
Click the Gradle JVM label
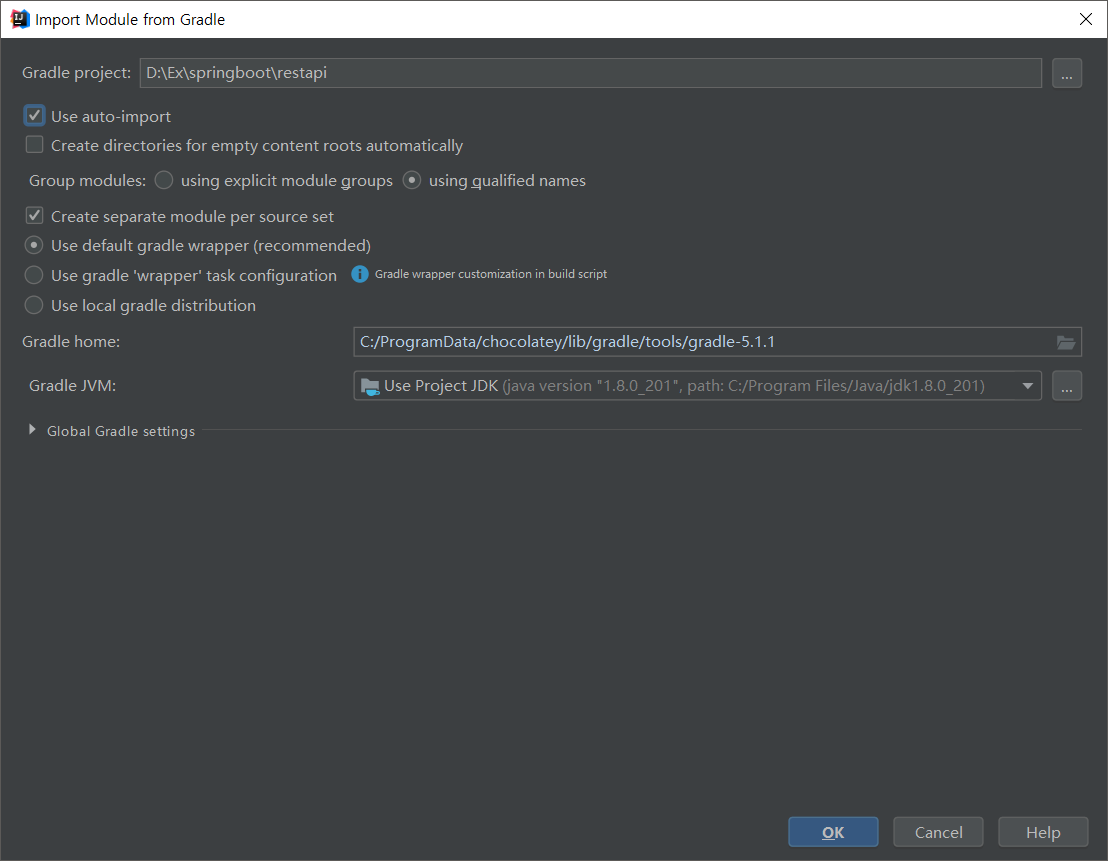pyautogui.click(x=72, y=386)
